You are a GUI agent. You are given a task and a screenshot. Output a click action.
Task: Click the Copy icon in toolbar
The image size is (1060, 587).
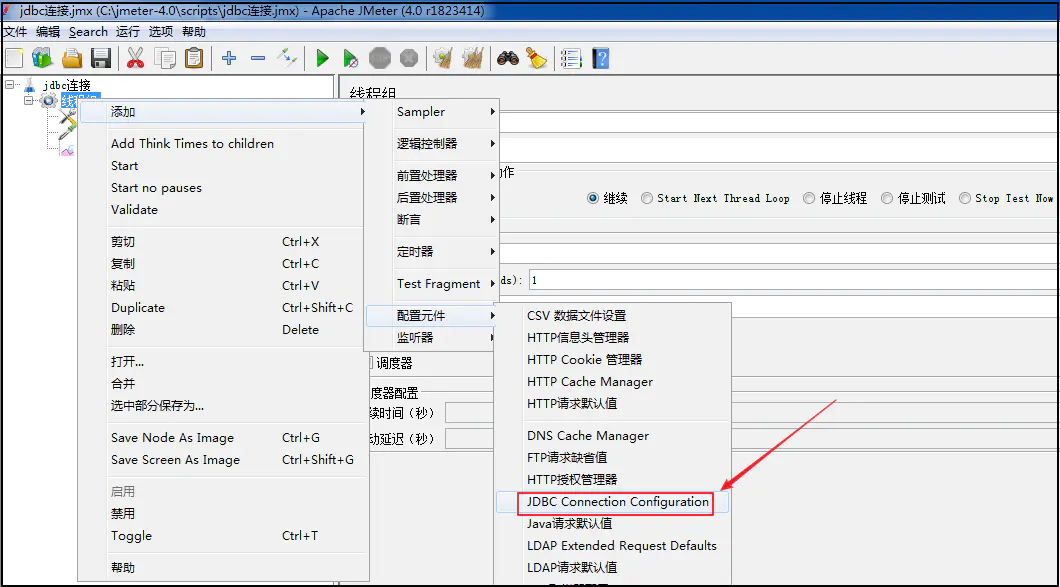click(x=164, y=59)
